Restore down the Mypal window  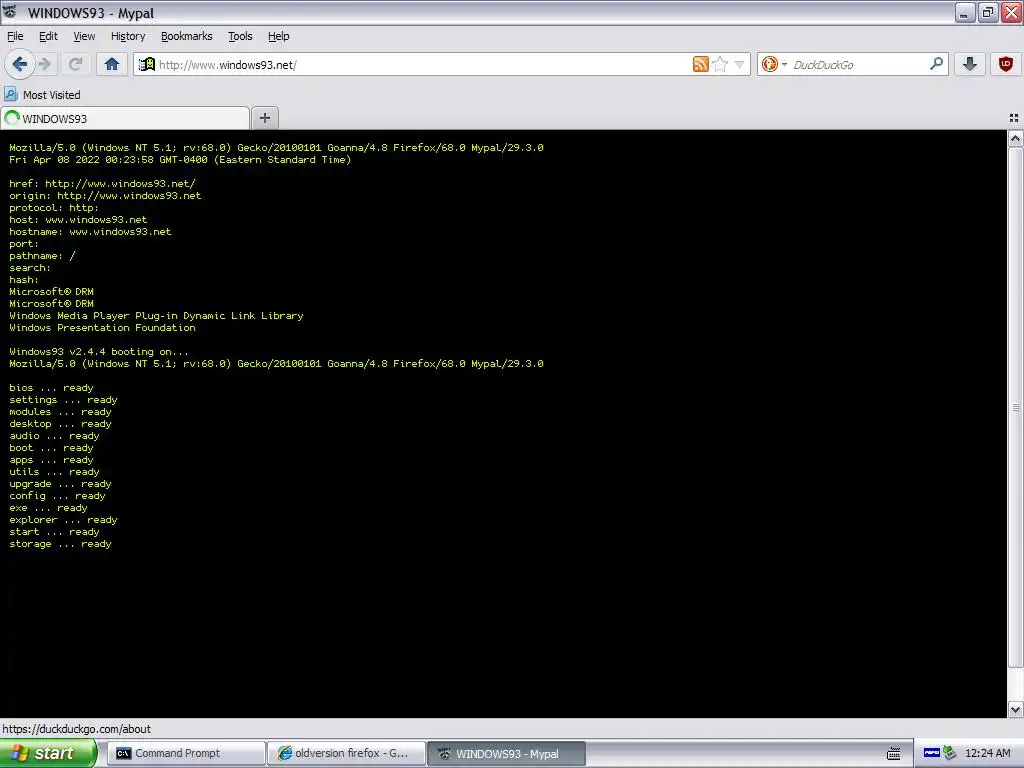987,12
